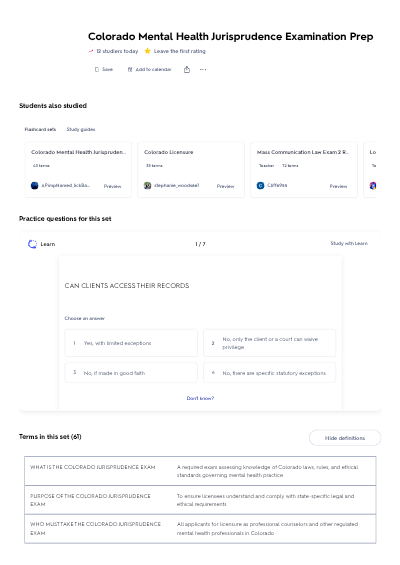Switch to Flashcard sets tab
The image size is (400, 565).
(40, 129)
